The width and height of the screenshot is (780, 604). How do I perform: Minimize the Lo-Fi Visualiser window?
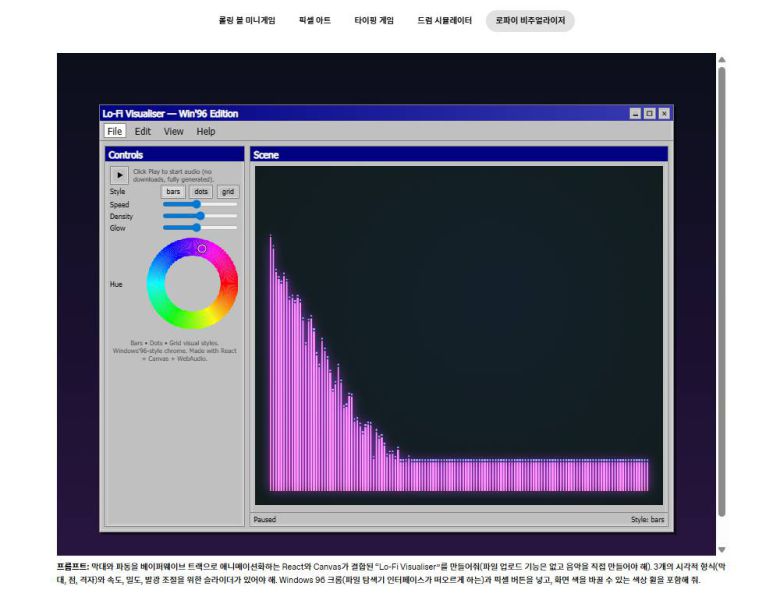click(x=635, y=114)
